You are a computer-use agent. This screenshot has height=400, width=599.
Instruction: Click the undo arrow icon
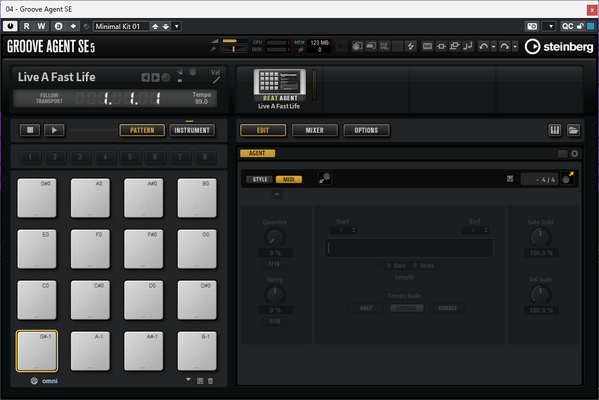tap(483, 46)
